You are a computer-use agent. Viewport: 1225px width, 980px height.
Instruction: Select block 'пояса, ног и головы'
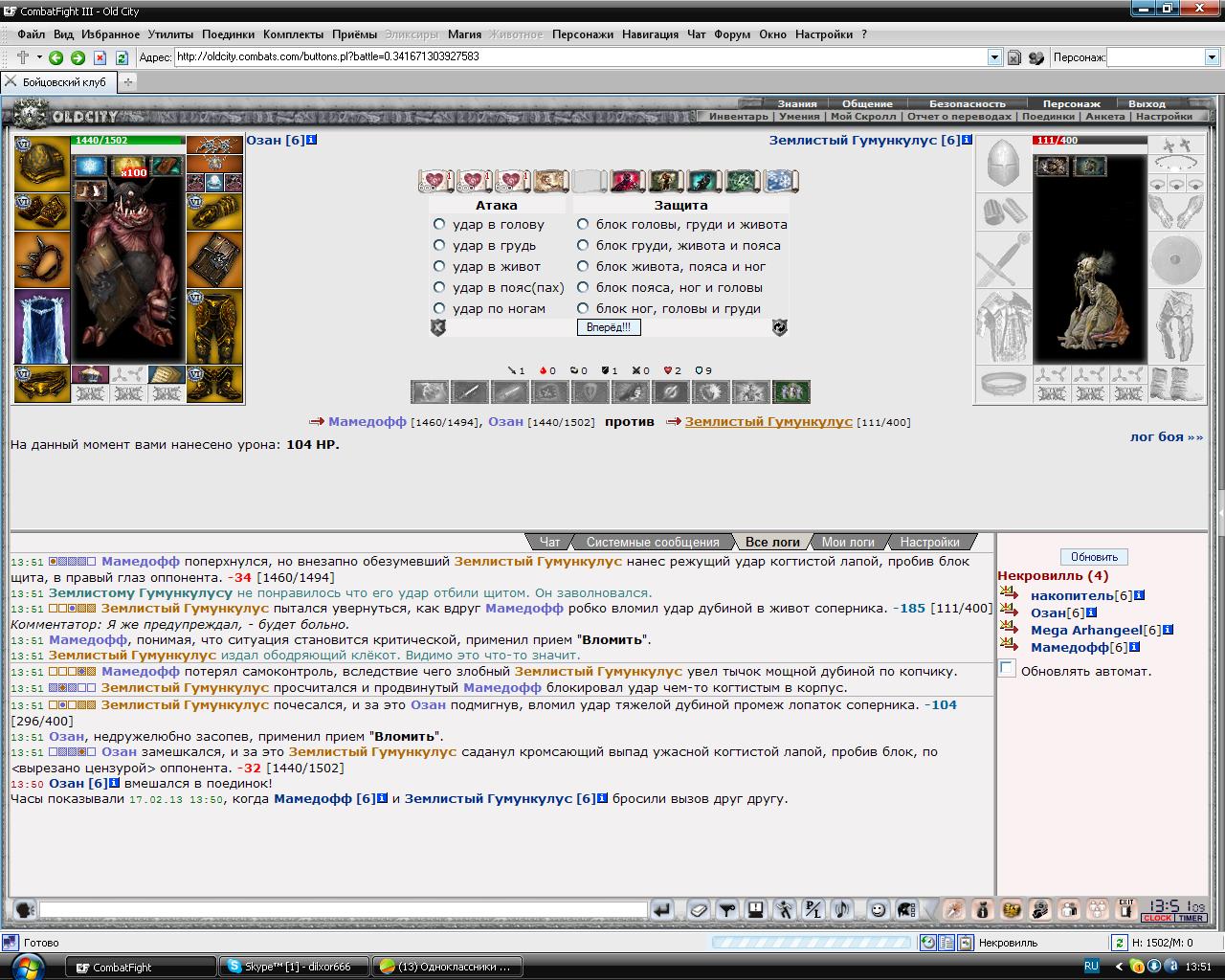click(583, 287)
